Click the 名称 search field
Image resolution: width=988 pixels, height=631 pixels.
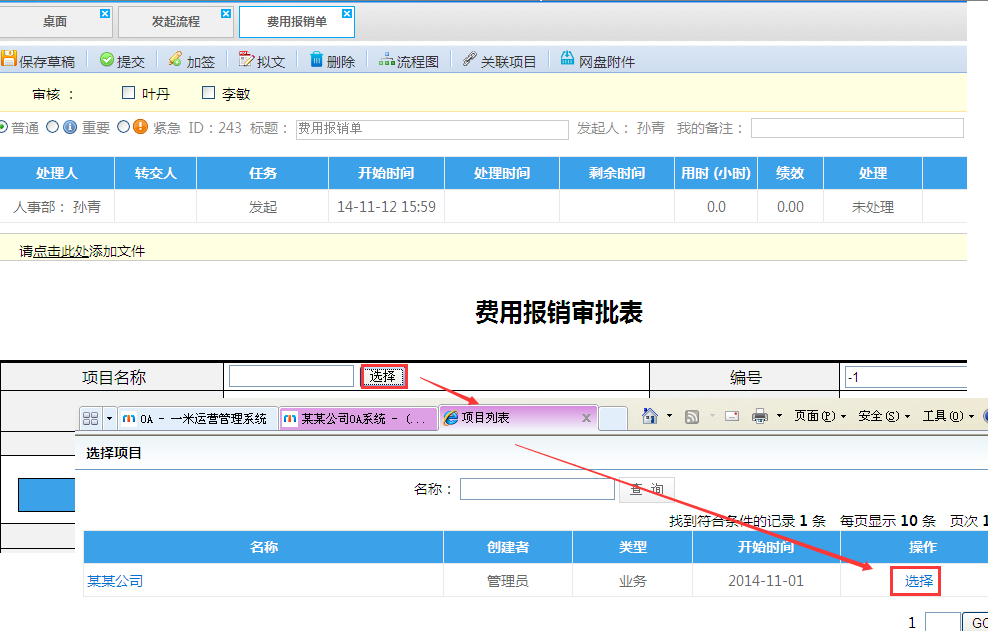coord(537,489)
